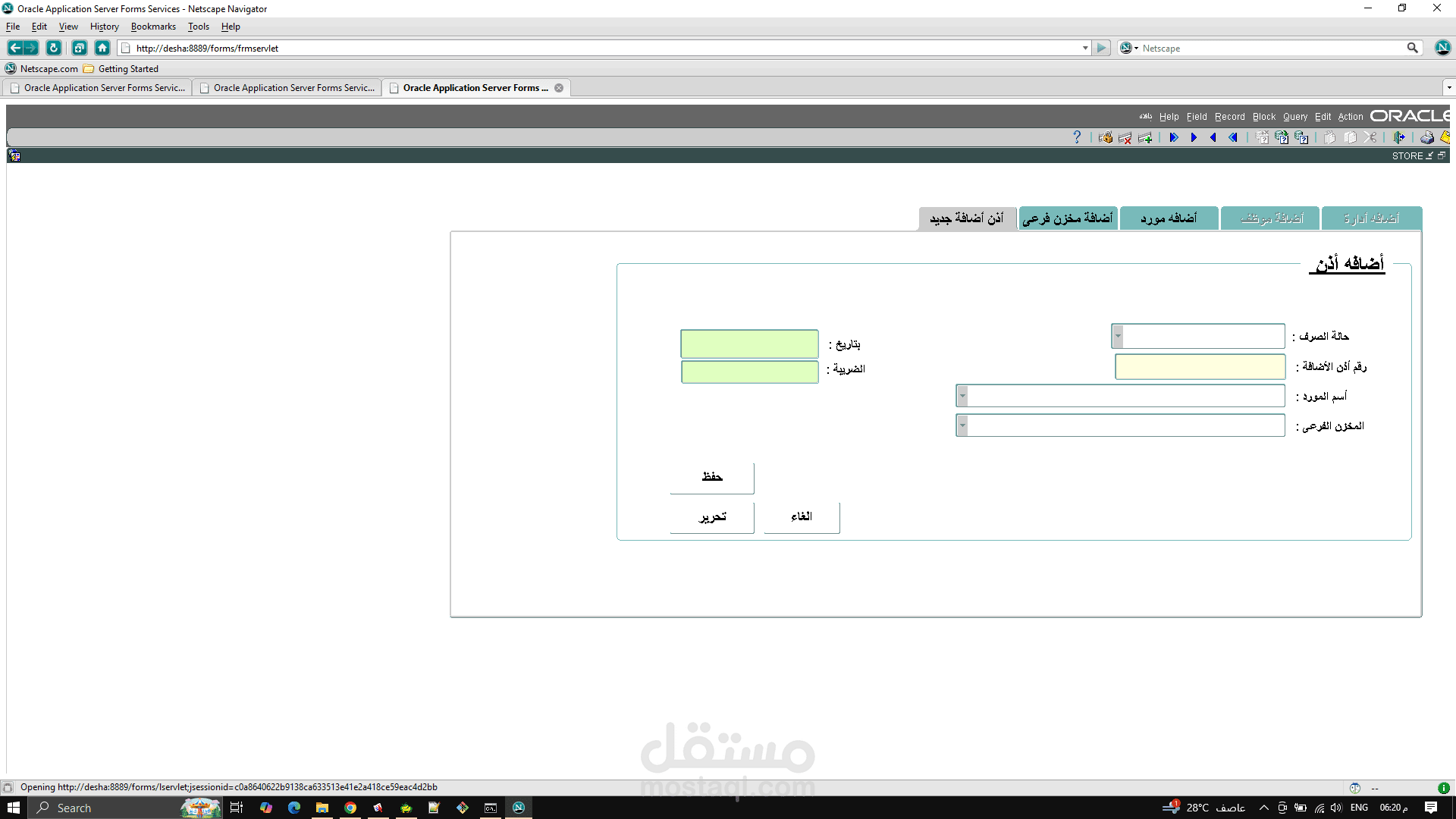This screenshot has height=819, width=1456.
Task: Click the رقم أذن الأضافة yellow input field
Action: (x=1200, y=367)
